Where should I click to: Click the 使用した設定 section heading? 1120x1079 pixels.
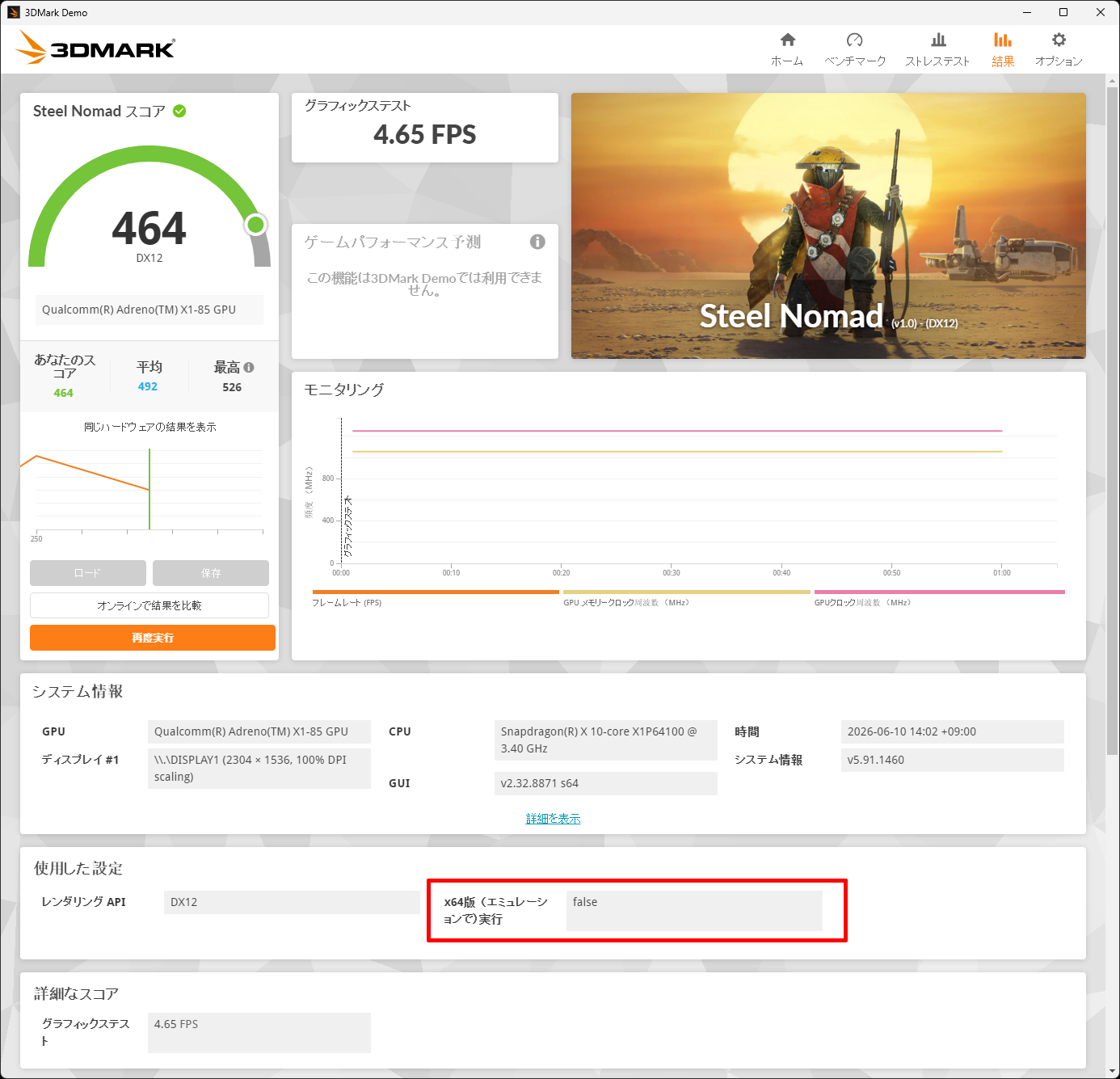coord(78,869)
